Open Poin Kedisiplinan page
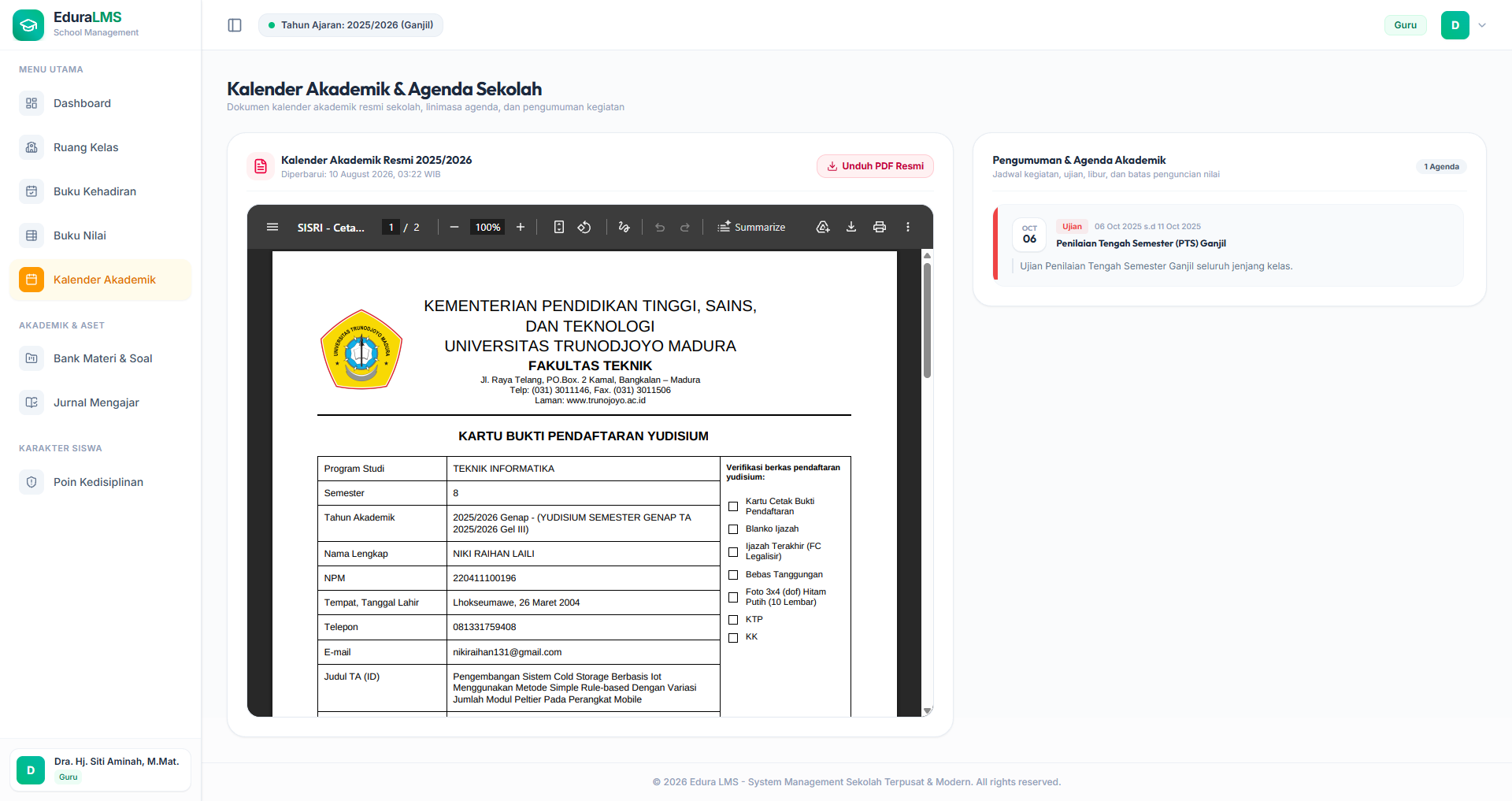This screenshot has height=801, width=1512. click(101, 482)
